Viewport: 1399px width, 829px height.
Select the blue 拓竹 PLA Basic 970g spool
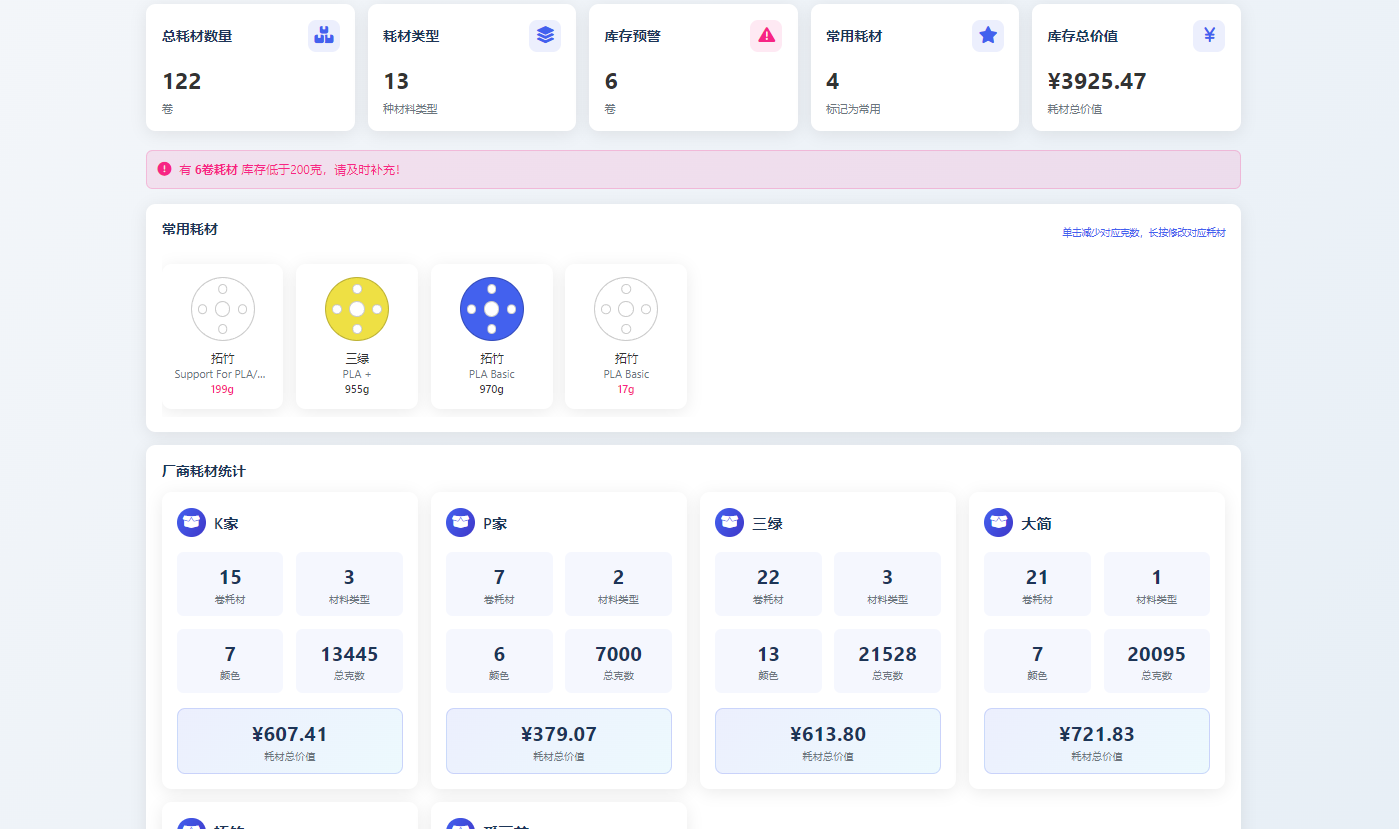[491, 309]
